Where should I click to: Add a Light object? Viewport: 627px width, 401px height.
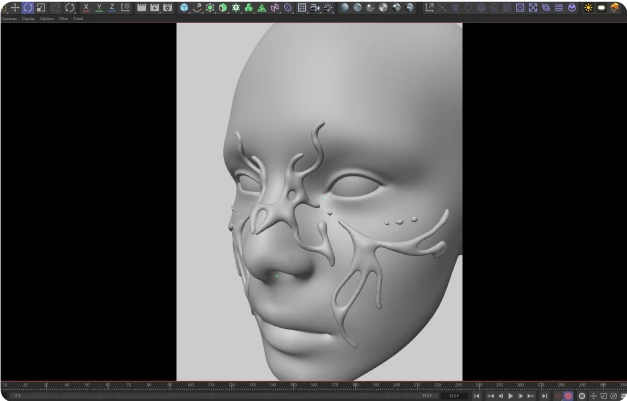pos(328,8)
